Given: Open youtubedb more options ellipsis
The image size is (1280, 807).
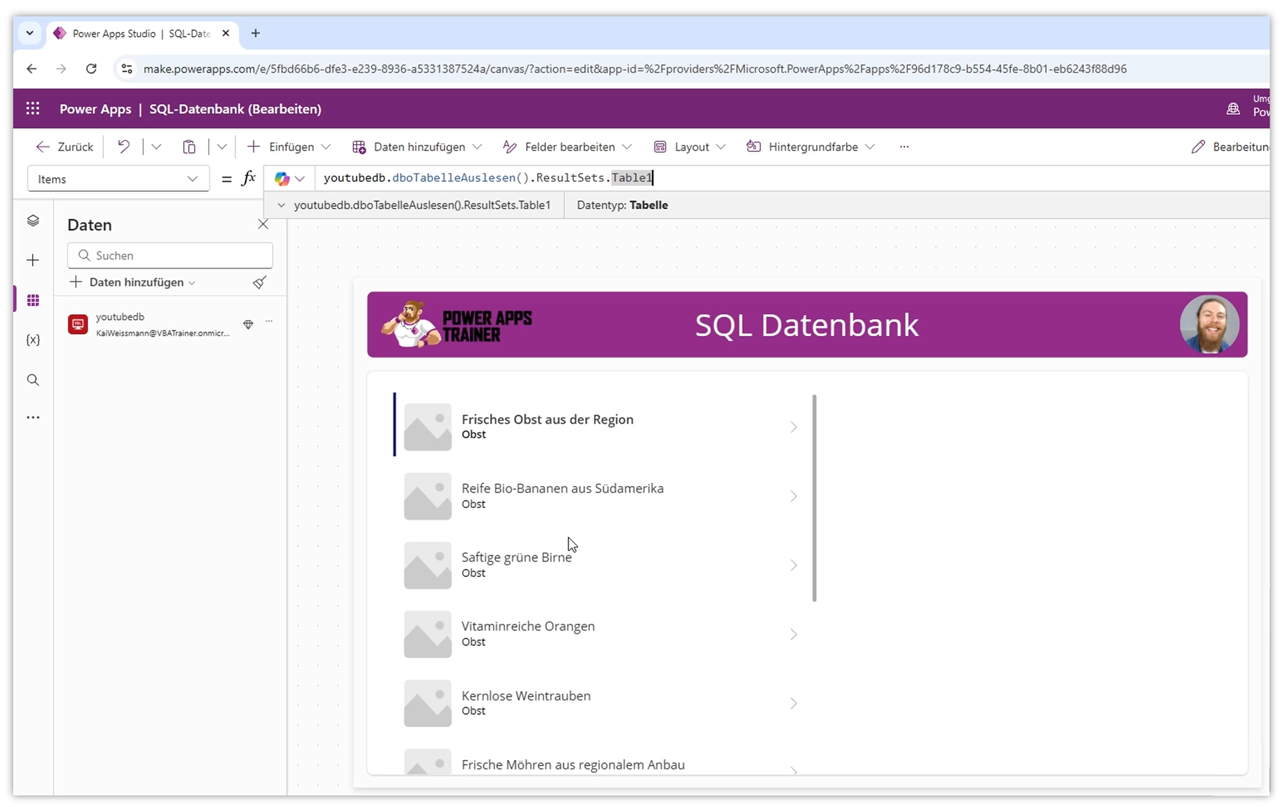Looking at the screenshot, I should pyautogui.click(x=269, y=322).
